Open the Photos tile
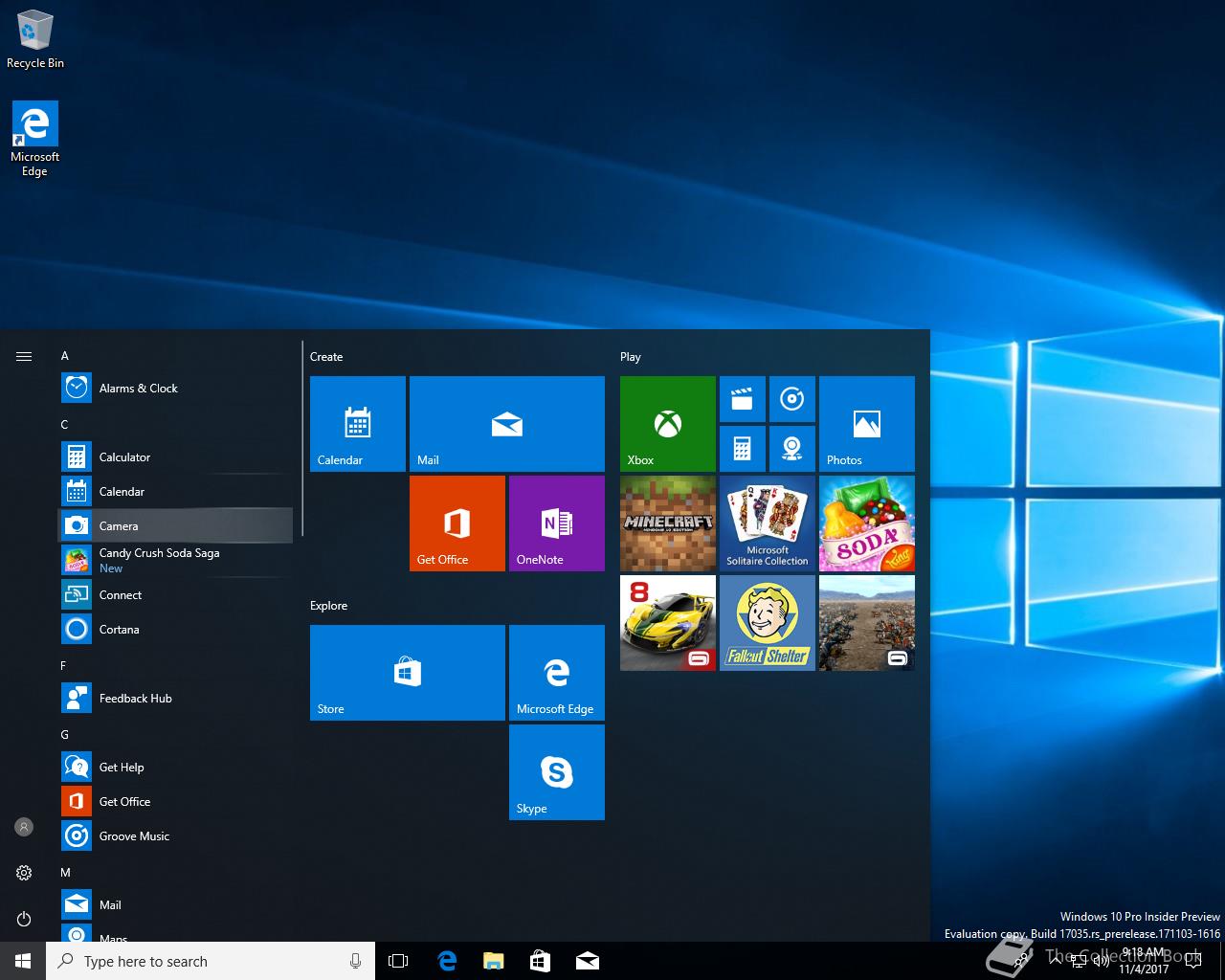 click(866, 423)
